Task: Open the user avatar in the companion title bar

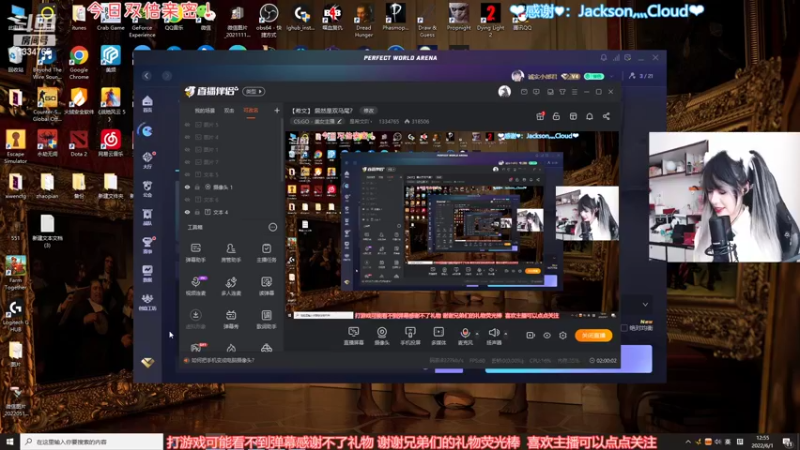Action: tap(504, 91)
